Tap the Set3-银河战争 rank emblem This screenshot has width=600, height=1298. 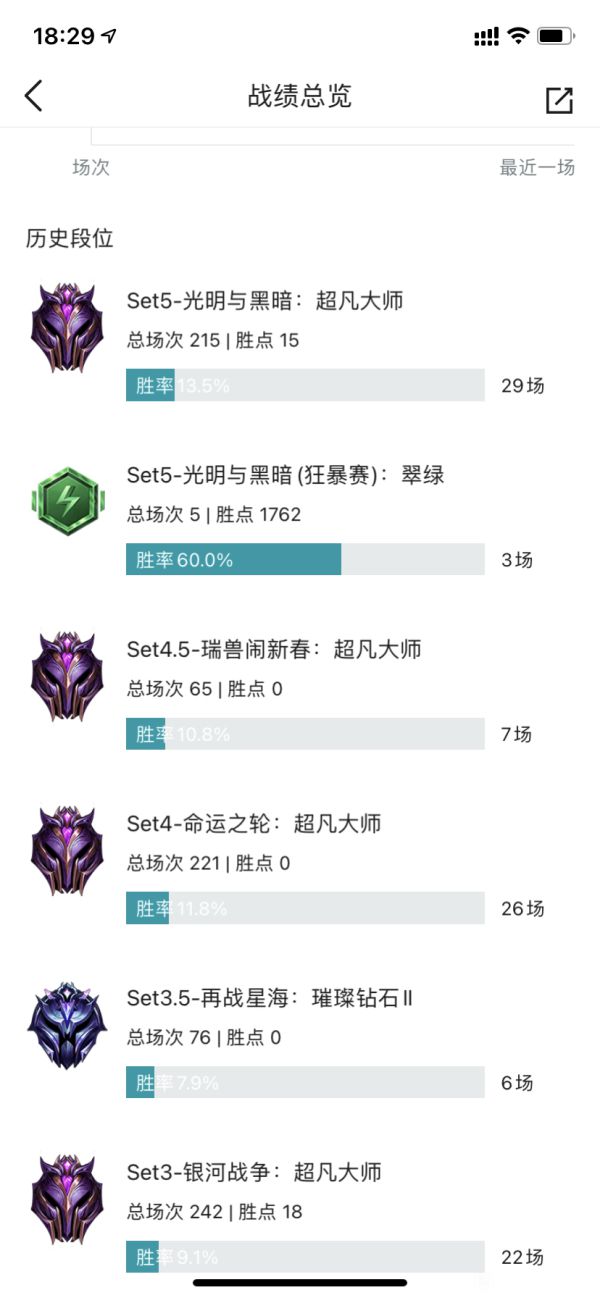coord(67,1200)
